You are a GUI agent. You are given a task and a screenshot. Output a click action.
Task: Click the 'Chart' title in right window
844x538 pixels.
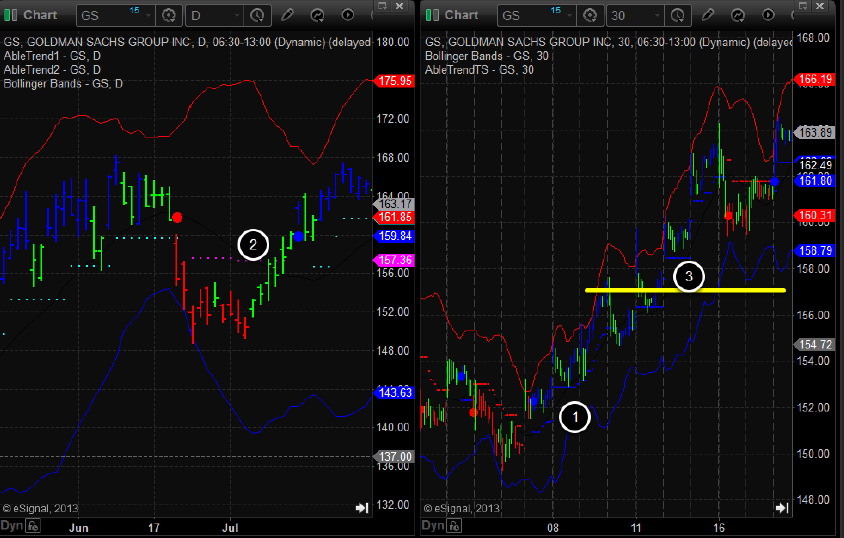tap(461, 15)
